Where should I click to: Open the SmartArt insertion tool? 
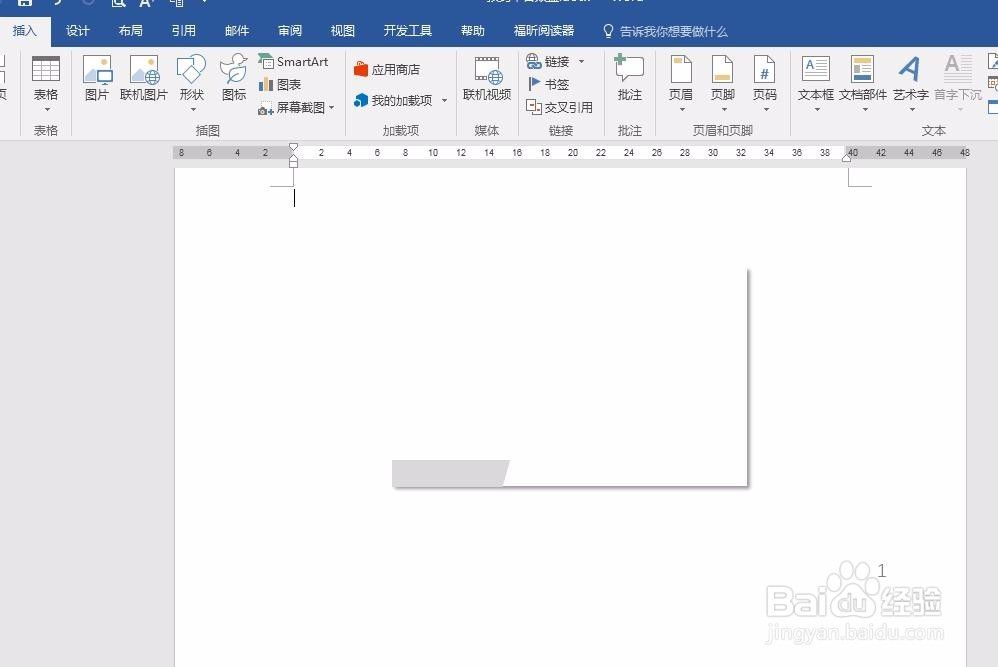(x=295, y=61)
